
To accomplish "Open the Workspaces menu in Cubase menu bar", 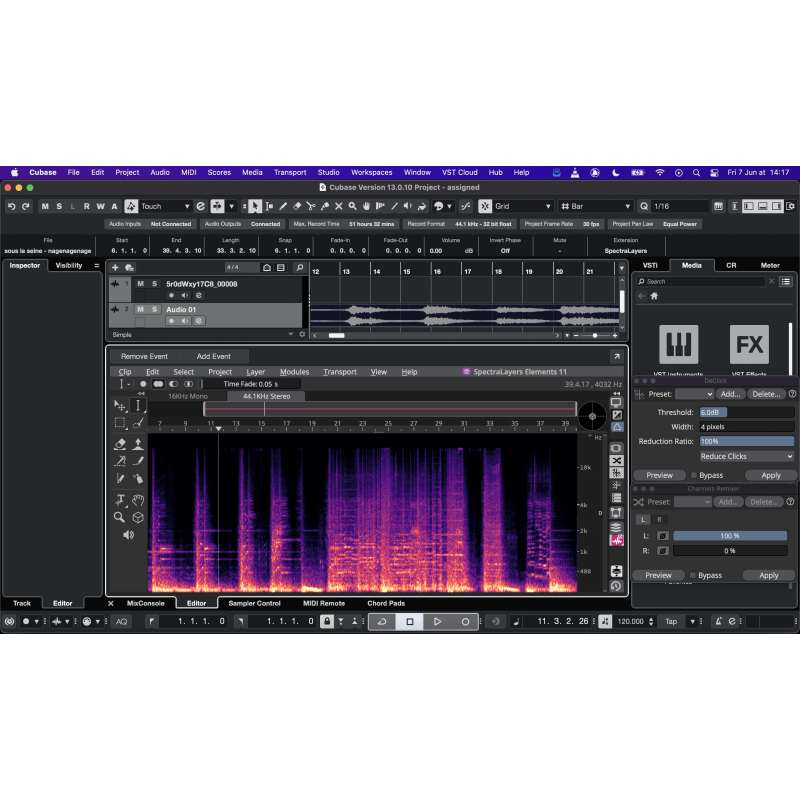I will (x=371, y=172).
